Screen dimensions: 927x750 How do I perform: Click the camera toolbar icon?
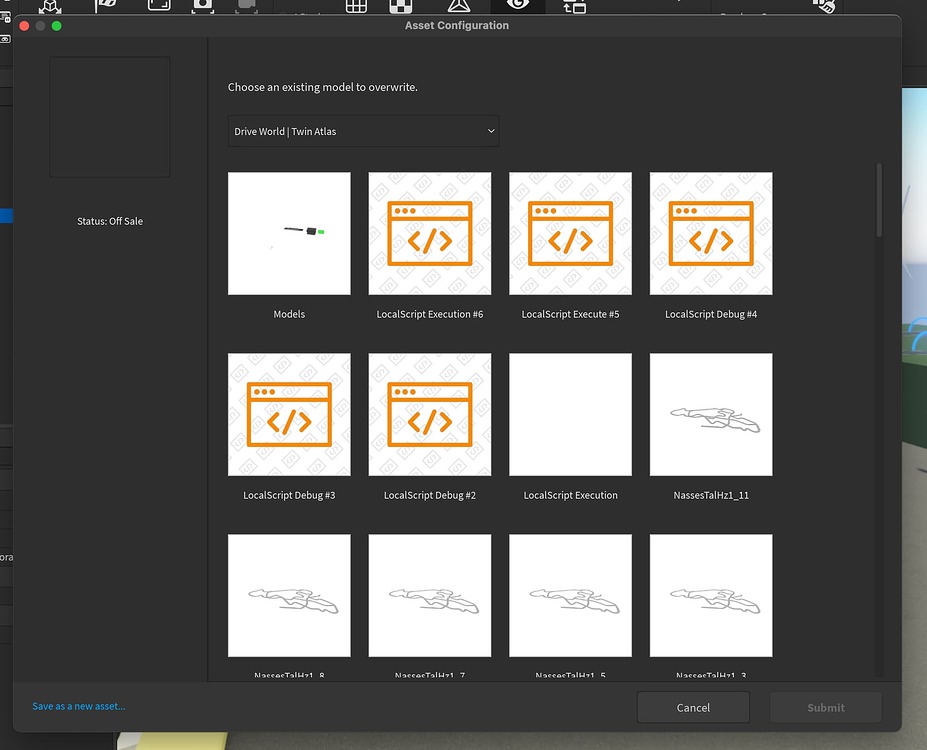coord(203,7)
